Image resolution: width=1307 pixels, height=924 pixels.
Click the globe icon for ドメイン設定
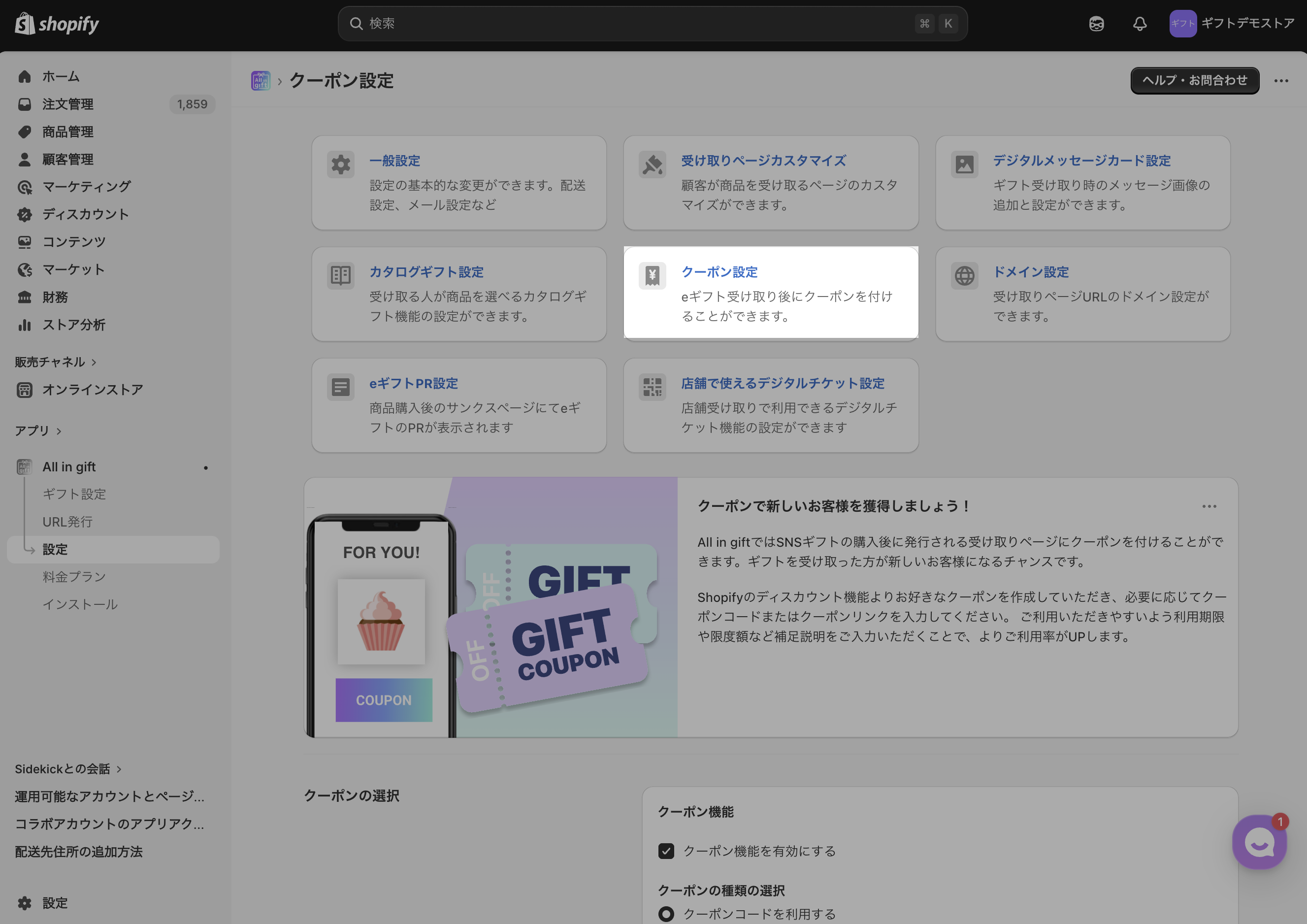(964, 276)
